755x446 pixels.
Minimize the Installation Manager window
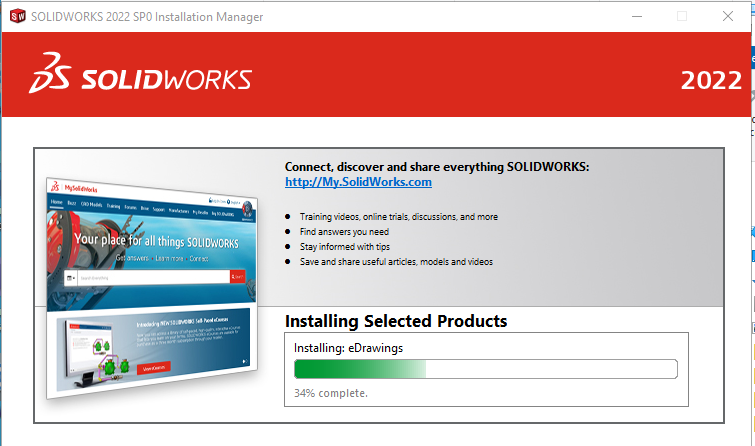pyautogui.click(x=637, y=16)
